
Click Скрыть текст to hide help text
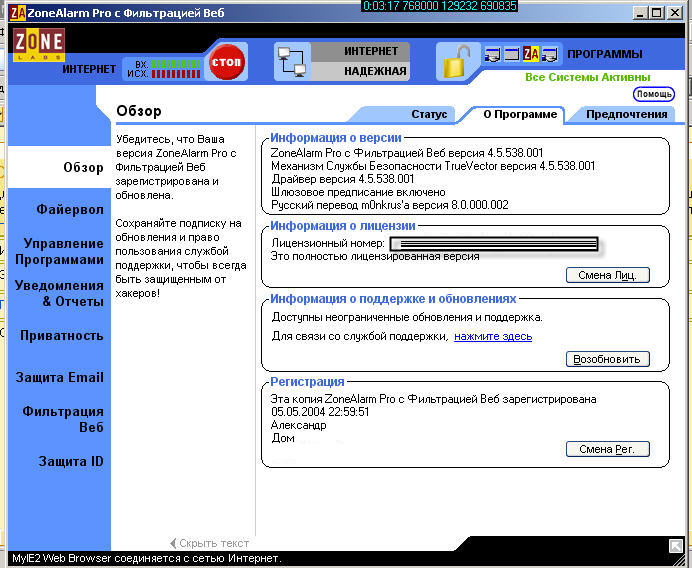click(214, 543)
